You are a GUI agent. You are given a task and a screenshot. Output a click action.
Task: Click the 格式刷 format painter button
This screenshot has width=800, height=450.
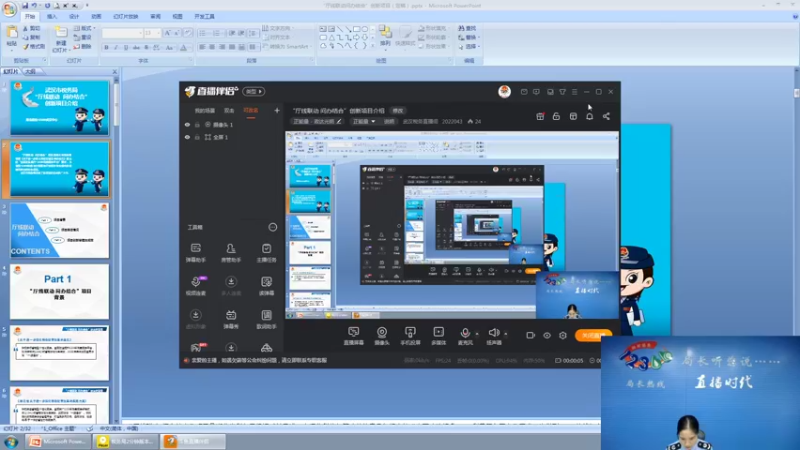34,46
